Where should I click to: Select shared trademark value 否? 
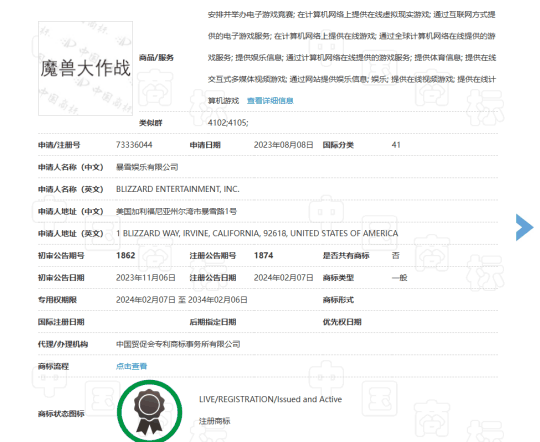coord(396,255)
